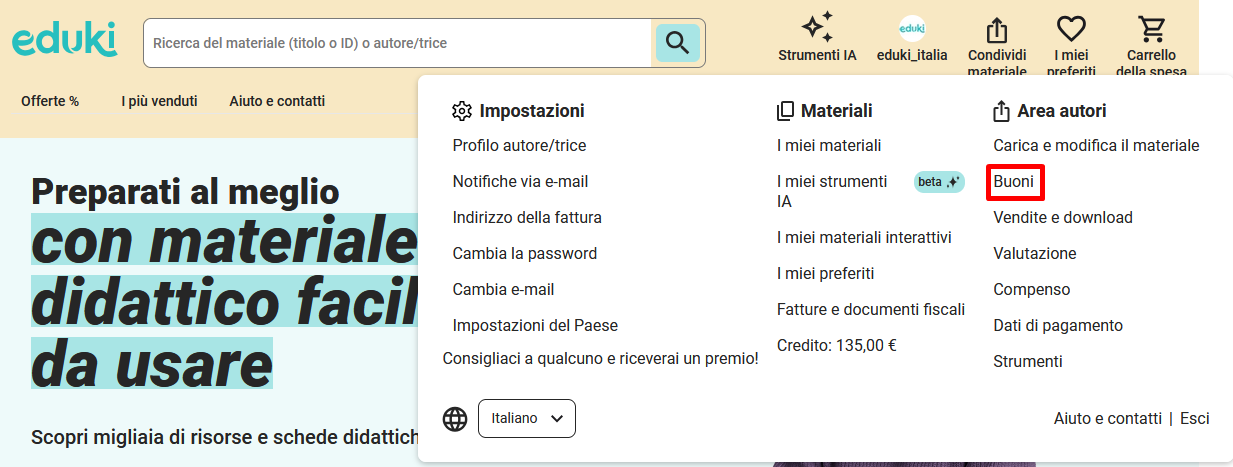Open Strumenti IA sparkle icon
The image size is (1233, 467).
817,28
